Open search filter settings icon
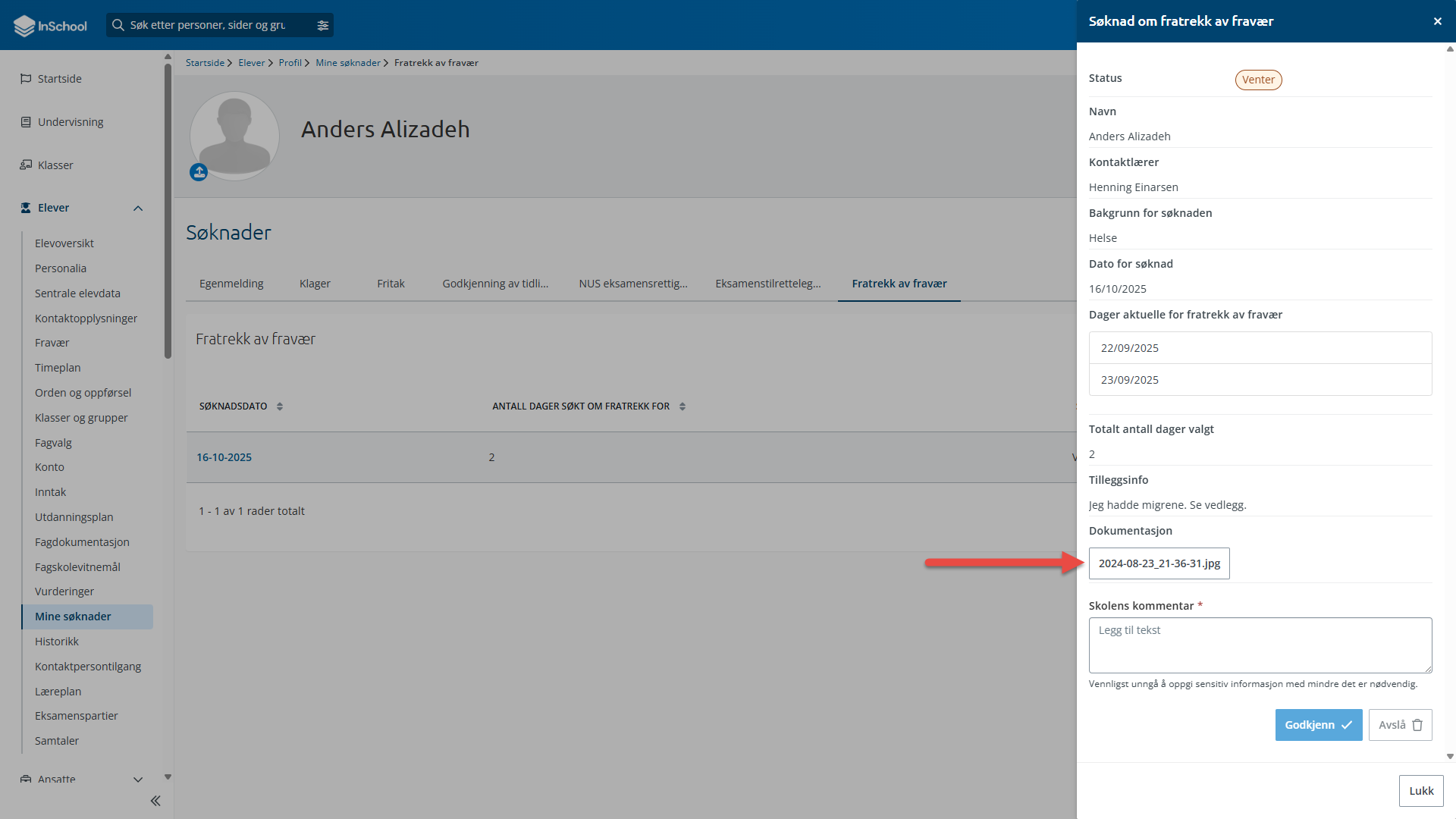Image resolution: width=1456 pixels, height=819 pixels. (x=323, y=25)
